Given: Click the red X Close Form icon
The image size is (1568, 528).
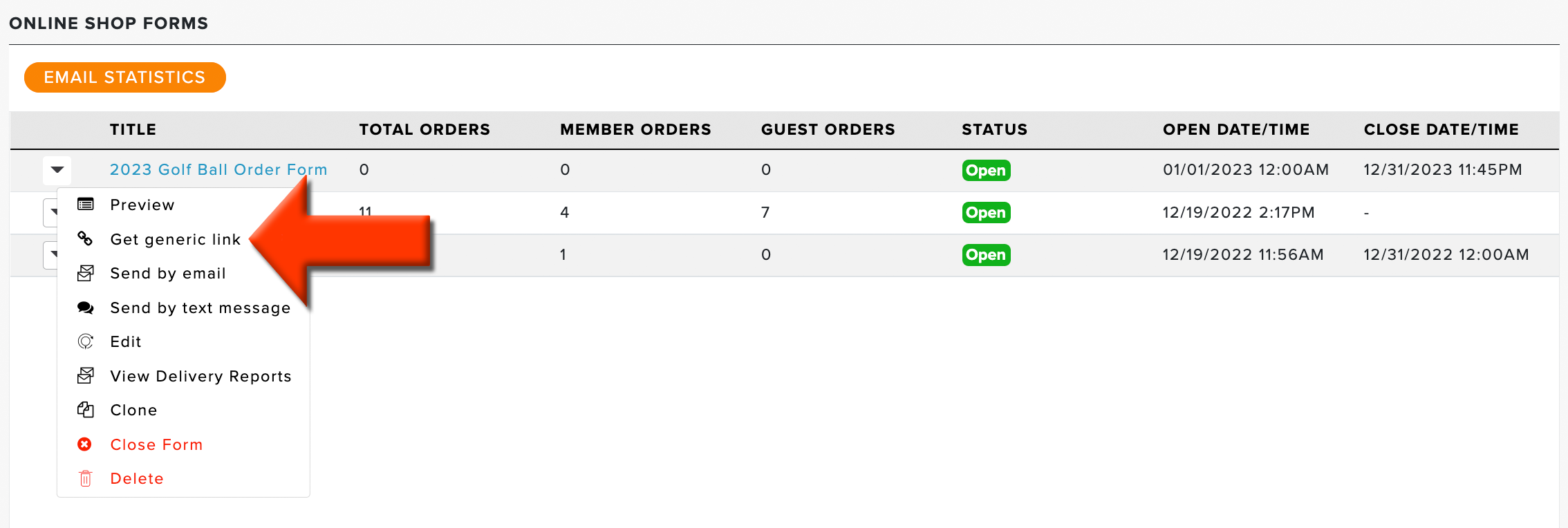Looking at the screenshot, I should click(x=84, y=444).
